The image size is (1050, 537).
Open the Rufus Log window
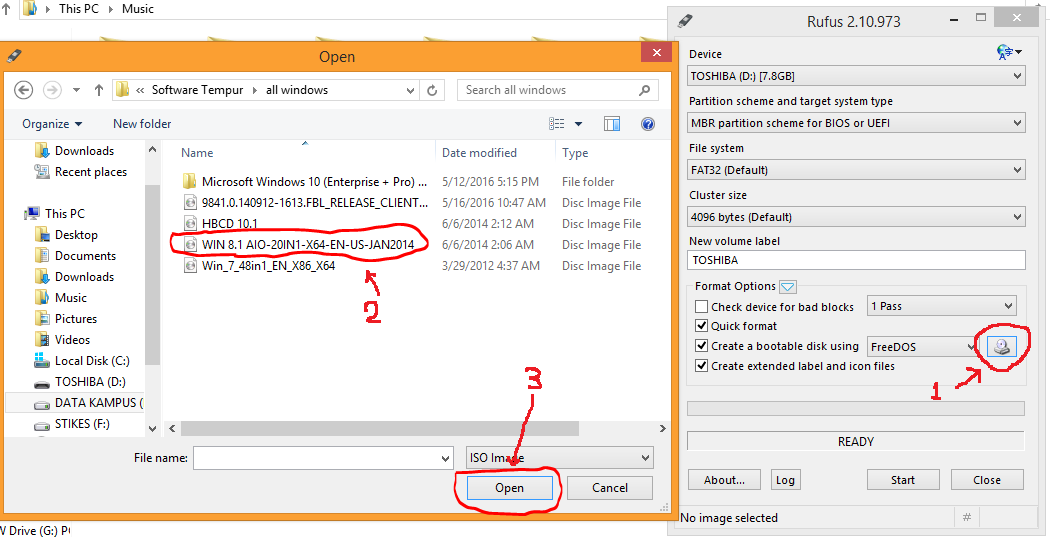(785, 479)
